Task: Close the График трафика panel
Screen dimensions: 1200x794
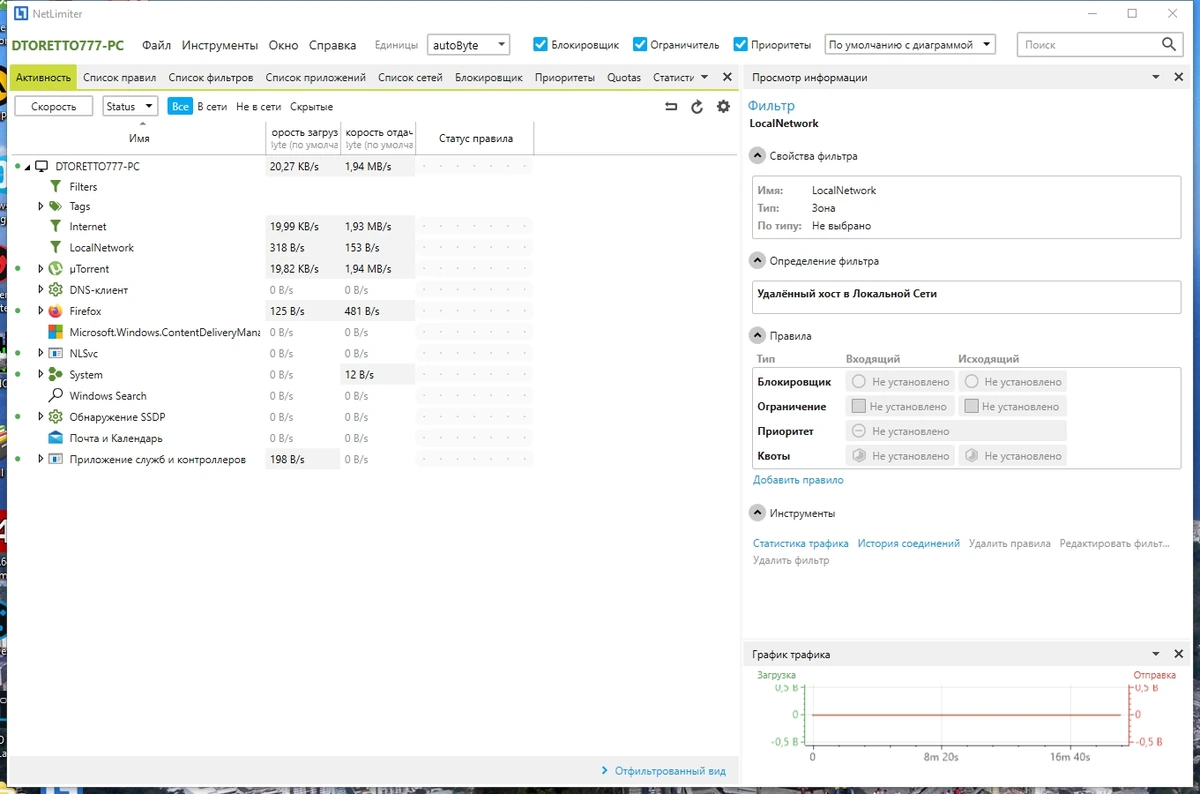Action: 1178,654
